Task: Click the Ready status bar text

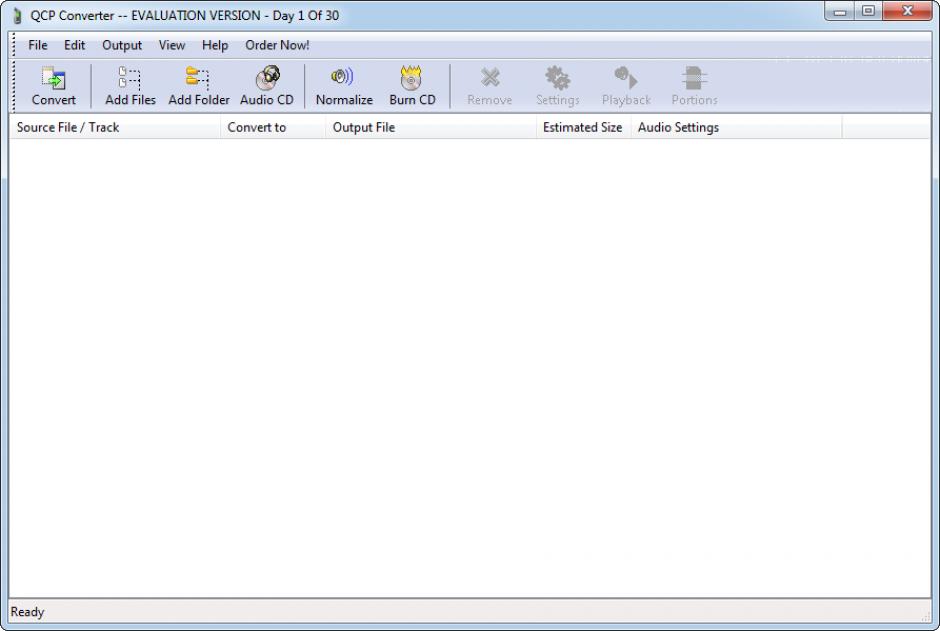Action: 28,612
